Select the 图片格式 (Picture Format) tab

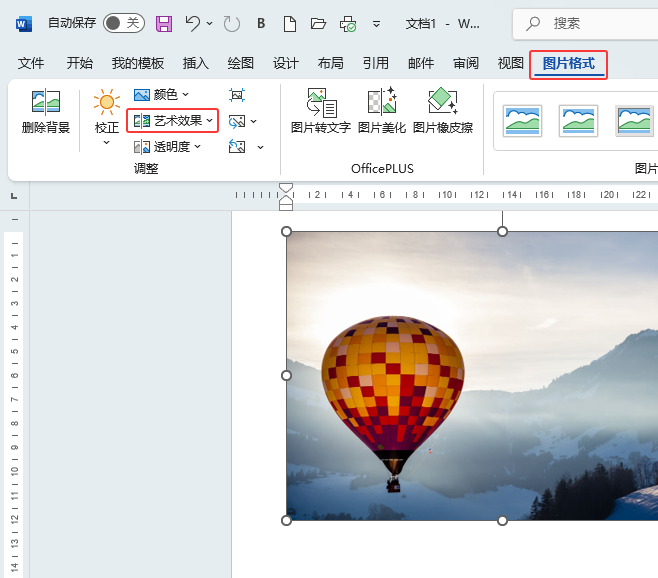[x=569, y=64]
